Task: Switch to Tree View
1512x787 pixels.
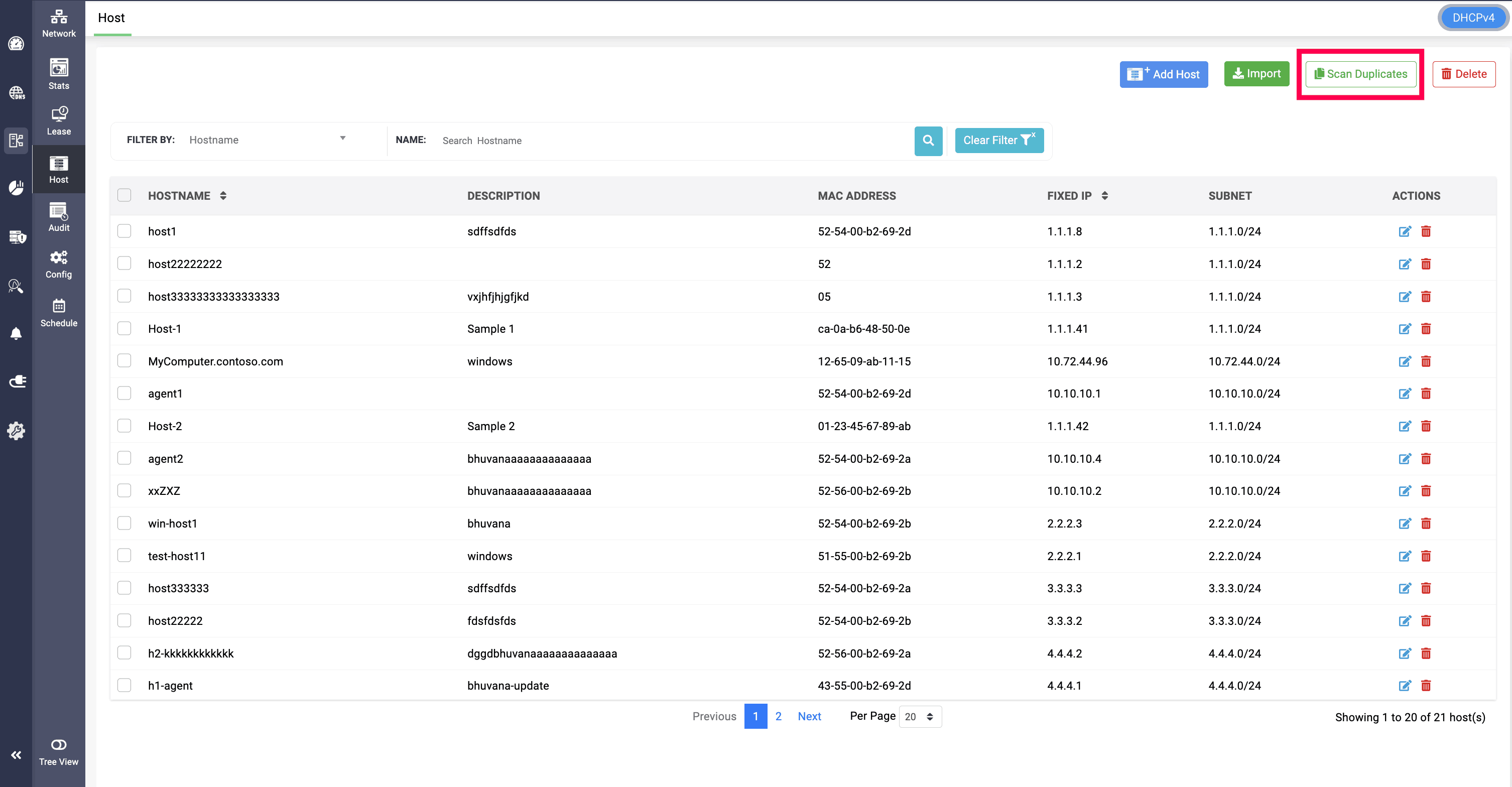Action: tap(59, 752)
